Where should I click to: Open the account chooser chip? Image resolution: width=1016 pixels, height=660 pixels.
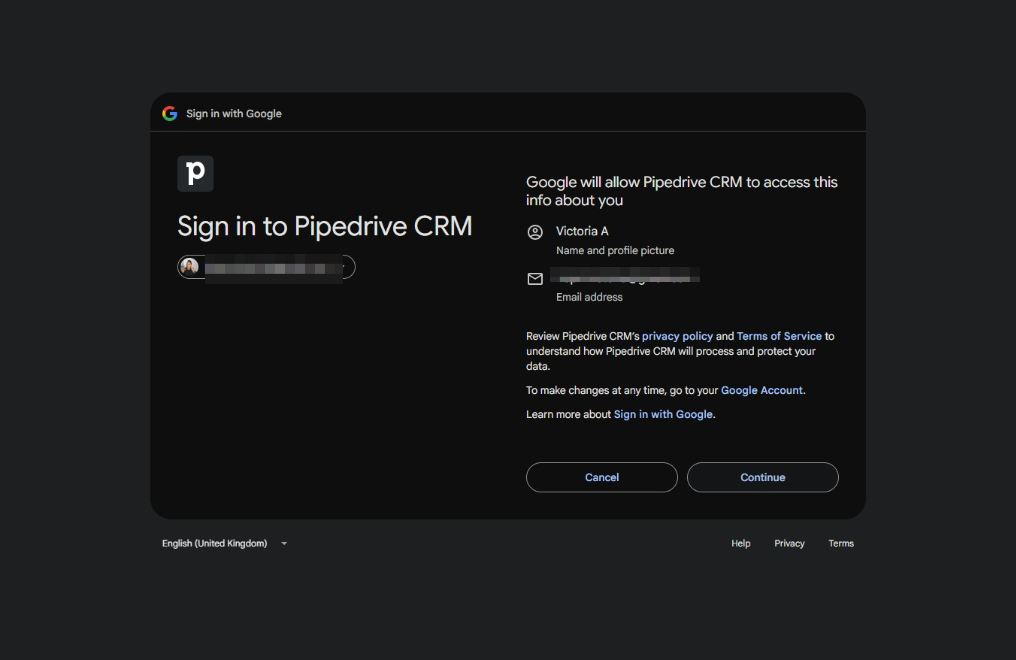266,267
